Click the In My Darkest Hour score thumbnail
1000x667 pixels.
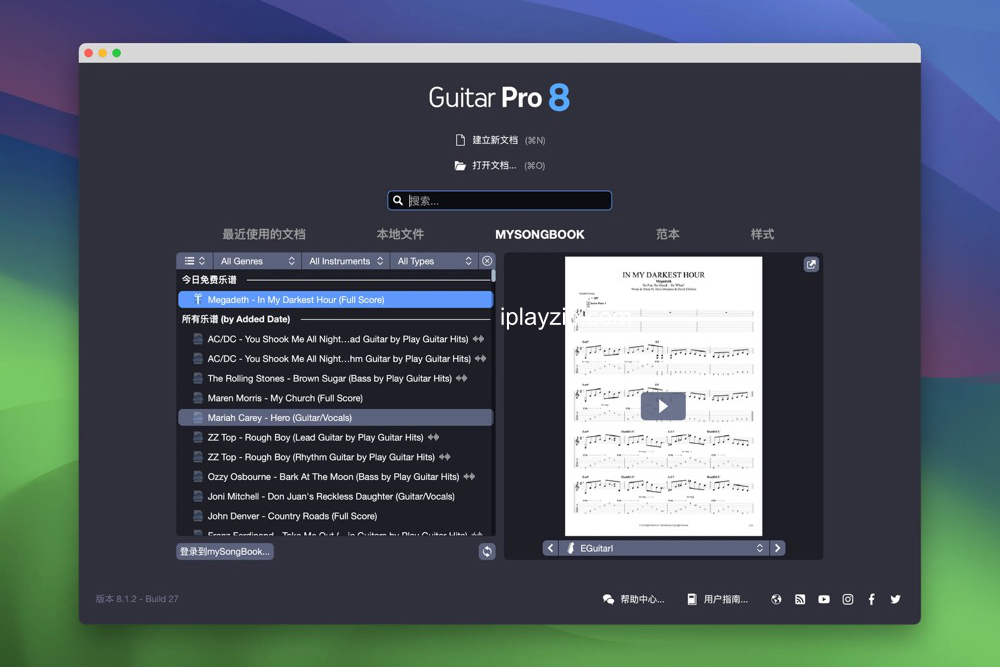tap(663, 396)
